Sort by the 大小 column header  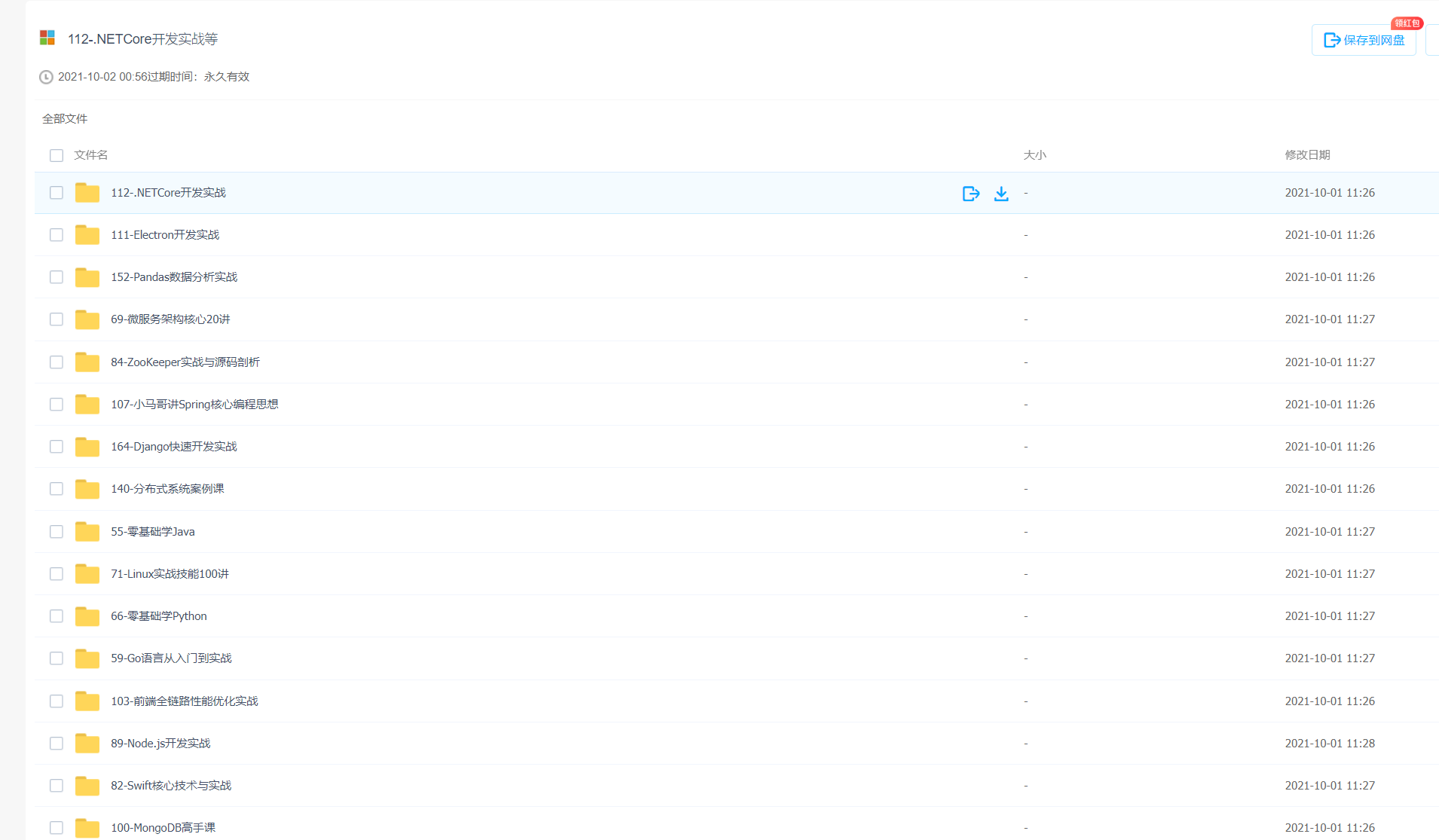1034,155
